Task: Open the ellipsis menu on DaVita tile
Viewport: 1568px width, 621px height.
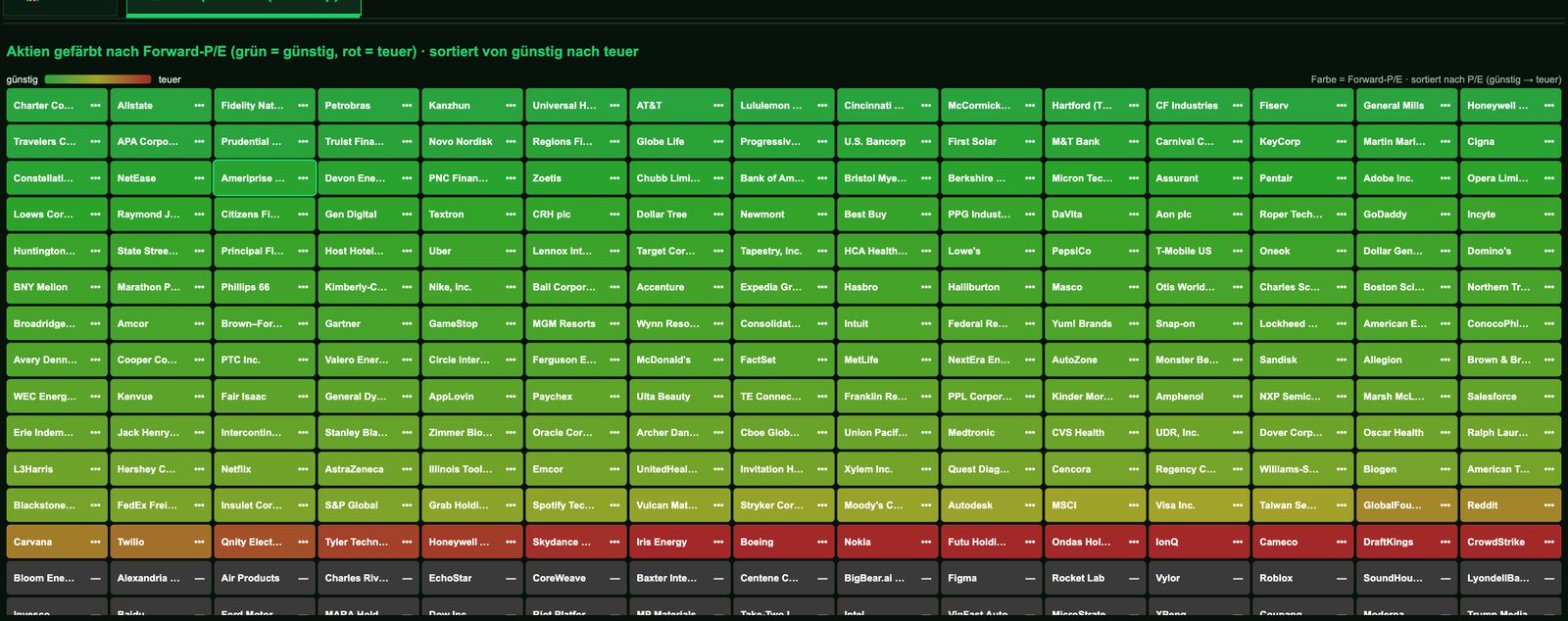Action: click(x=1134, y=215)
